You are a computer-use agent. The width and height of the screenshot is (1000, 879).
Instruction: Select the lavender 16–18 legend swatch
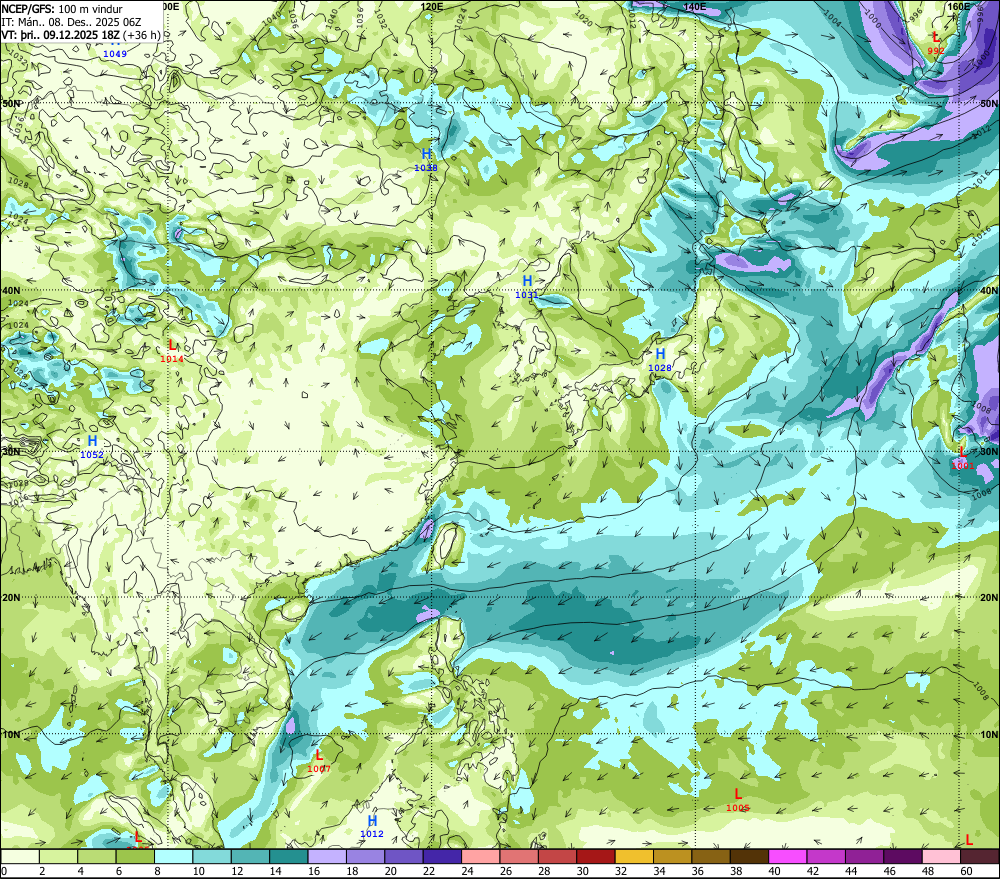pyautogui.click(x=327, y=856)
